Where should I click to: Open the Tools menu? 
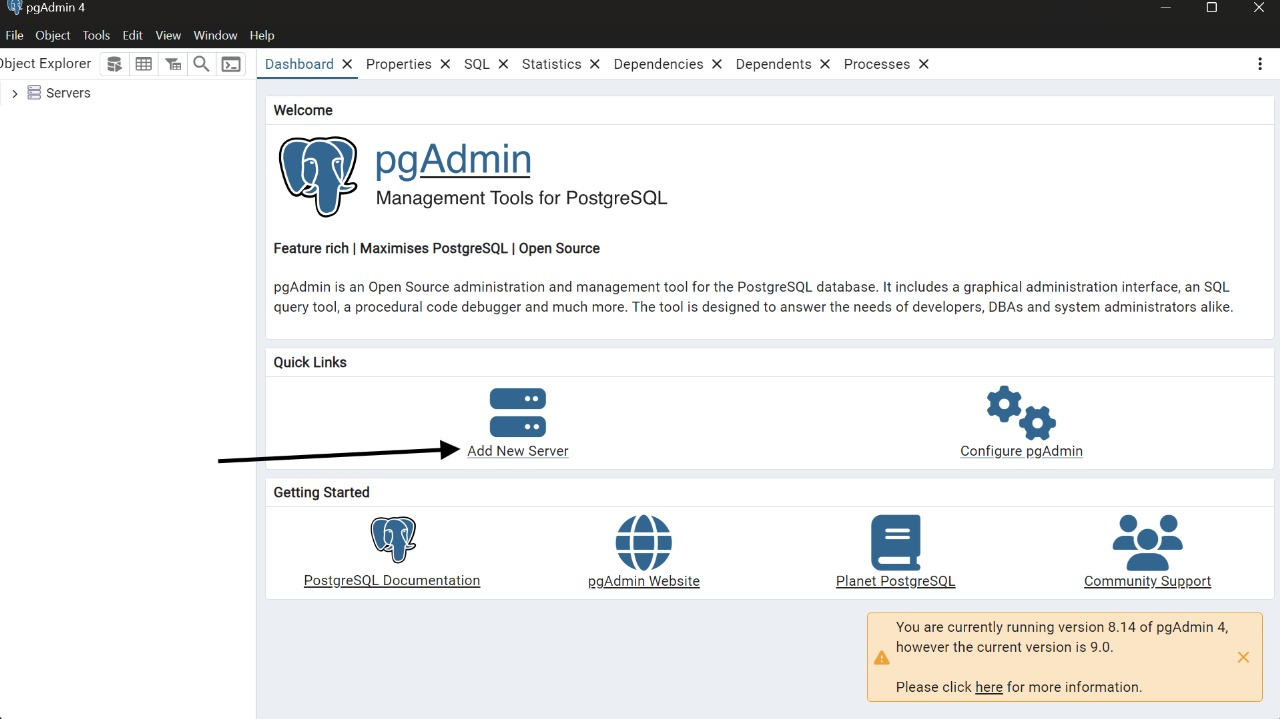(x=96, y=35)
